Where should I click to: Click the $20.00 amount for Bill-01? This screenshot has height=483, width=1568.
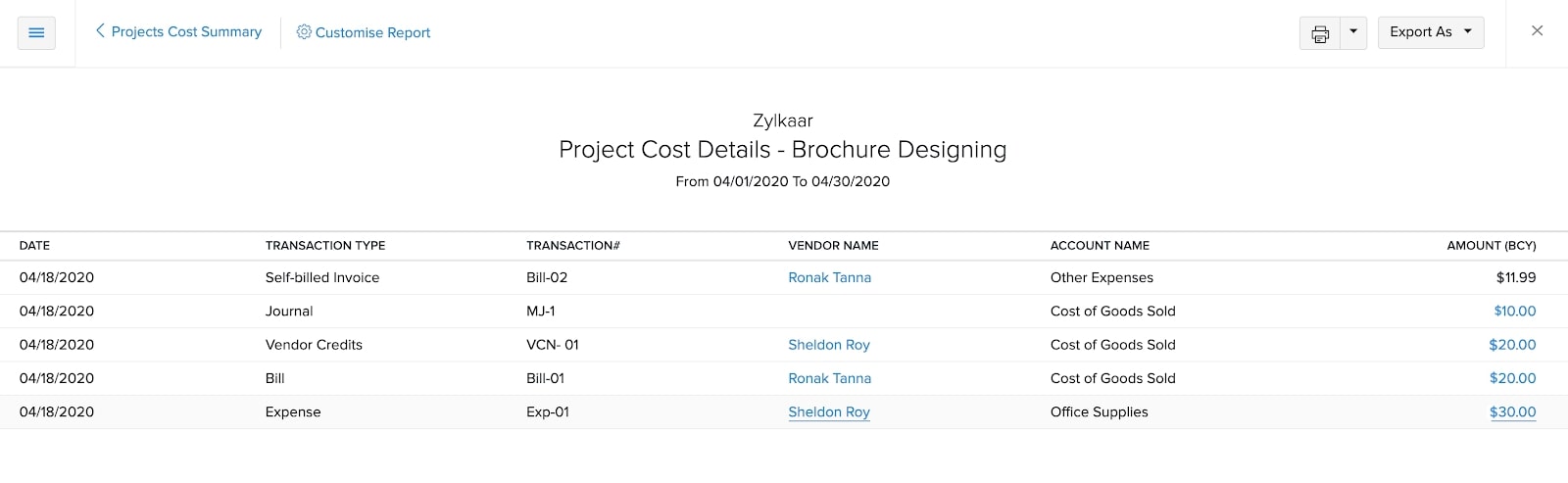(1512, 378)
